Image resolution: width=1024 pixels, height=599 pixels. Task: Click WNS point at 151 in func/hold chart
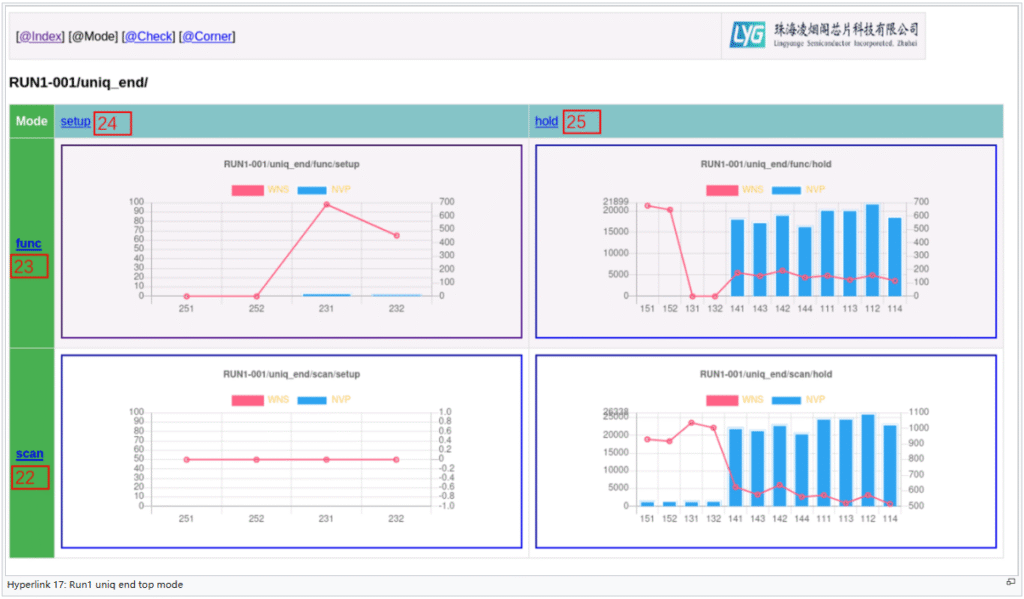coord(647,206)
